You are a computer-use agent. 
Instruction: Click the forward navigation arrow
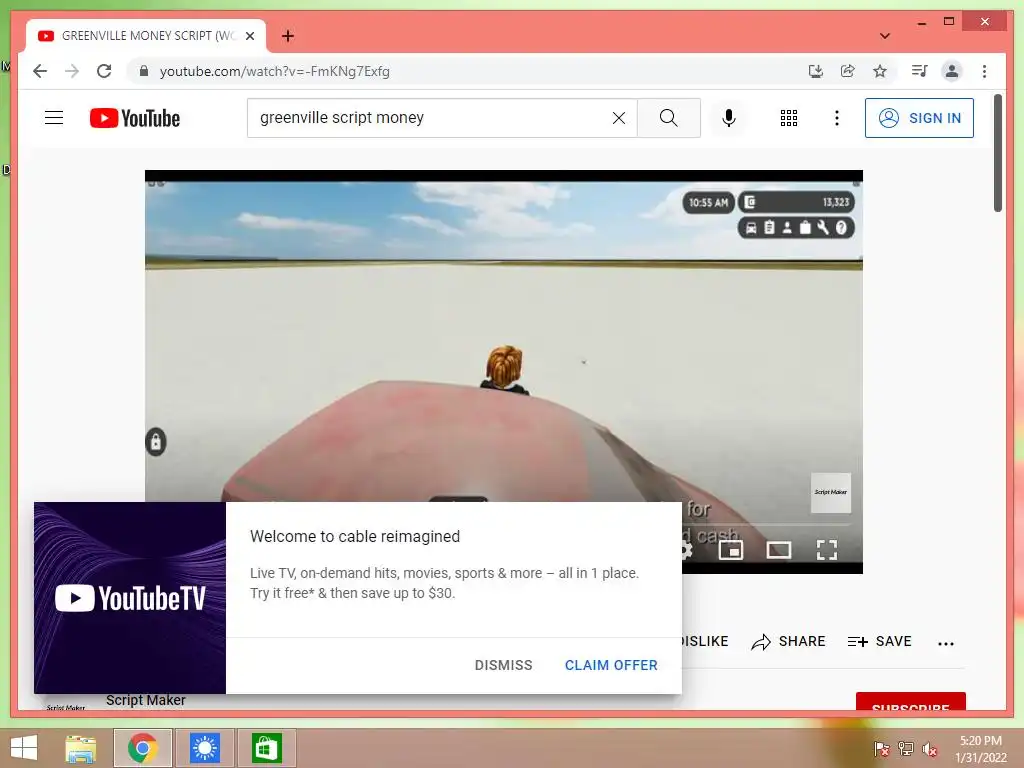(72, 71)
